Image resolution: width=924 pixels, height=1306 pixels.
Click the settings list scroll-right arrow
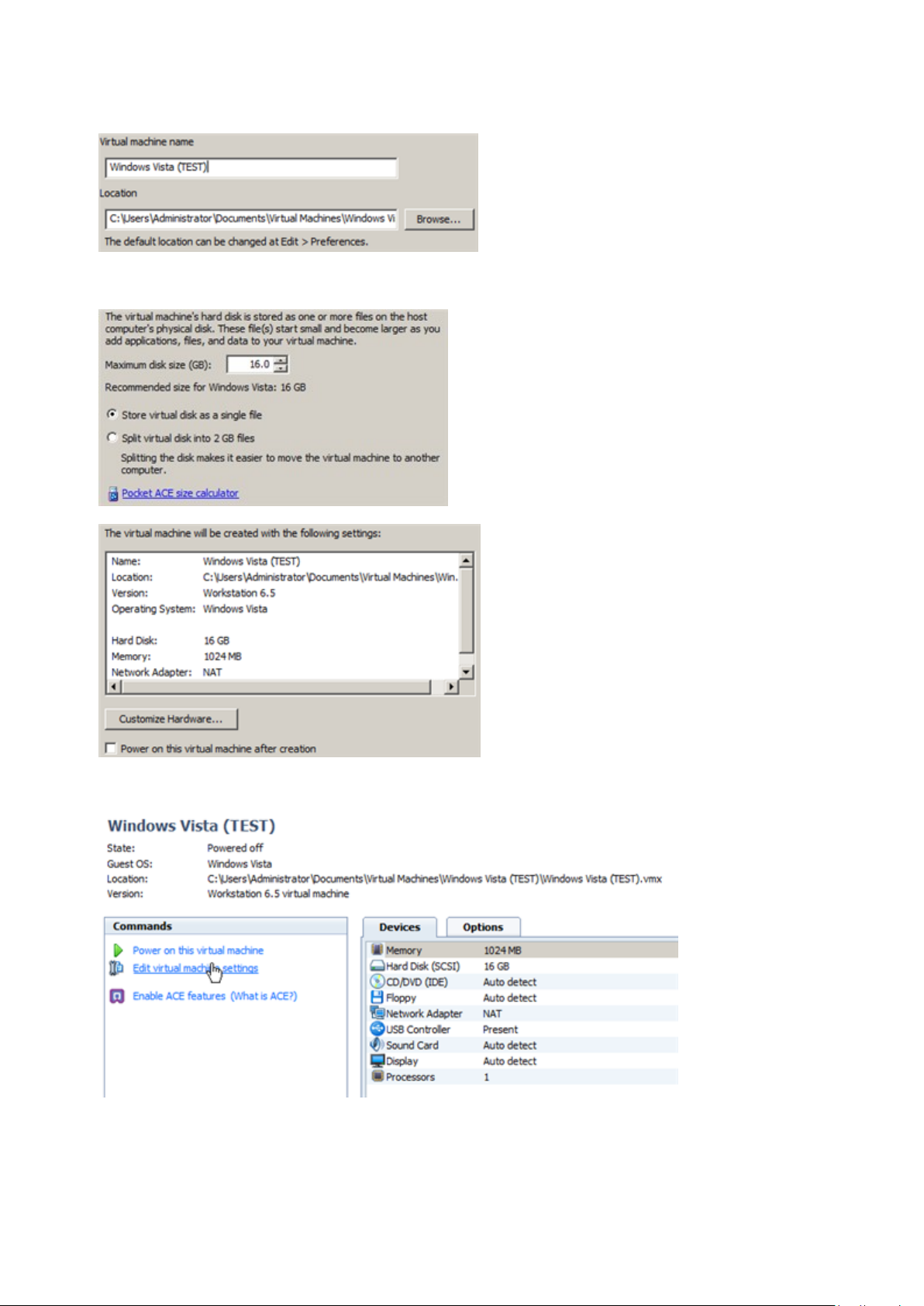[x=451, y=687]
